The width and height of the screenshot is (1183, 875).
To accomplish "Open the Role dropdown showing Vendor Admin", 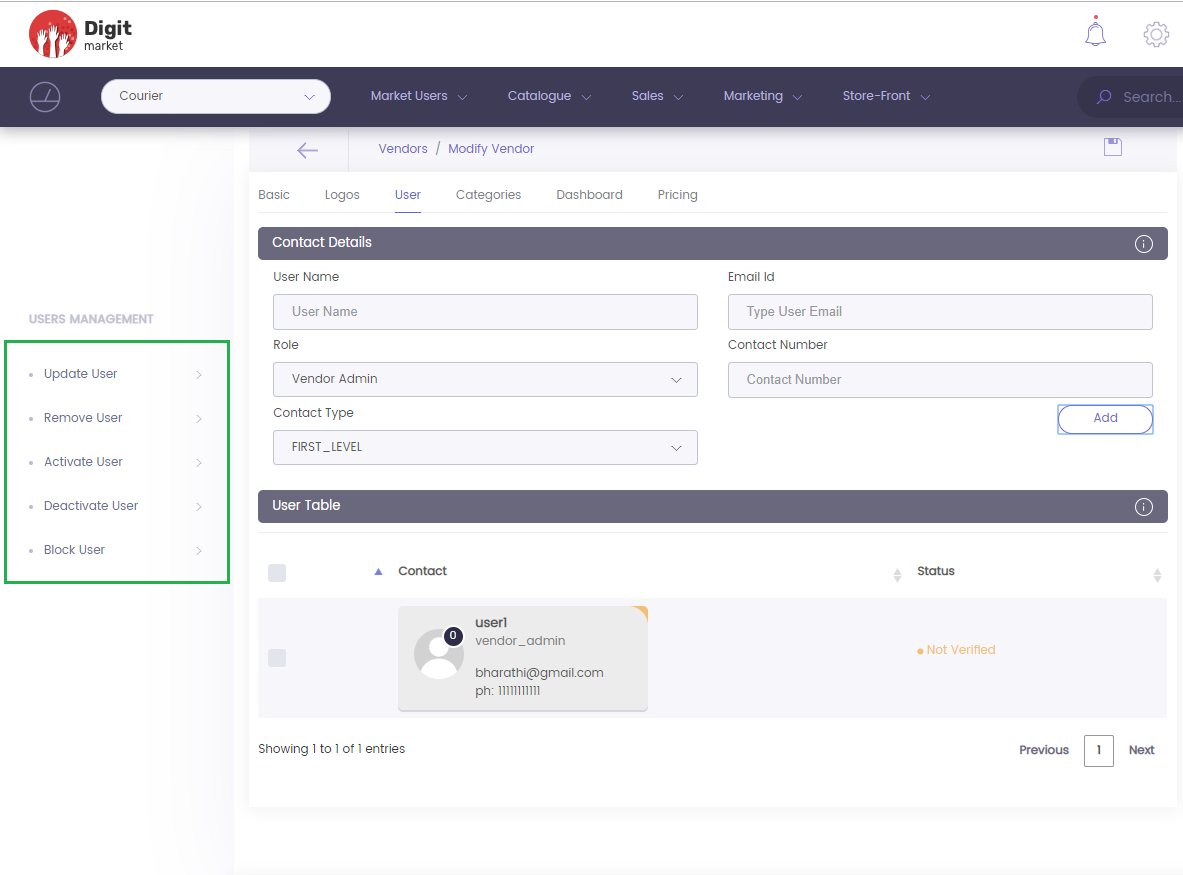I will pyautogui.click(x=485, y=380).
